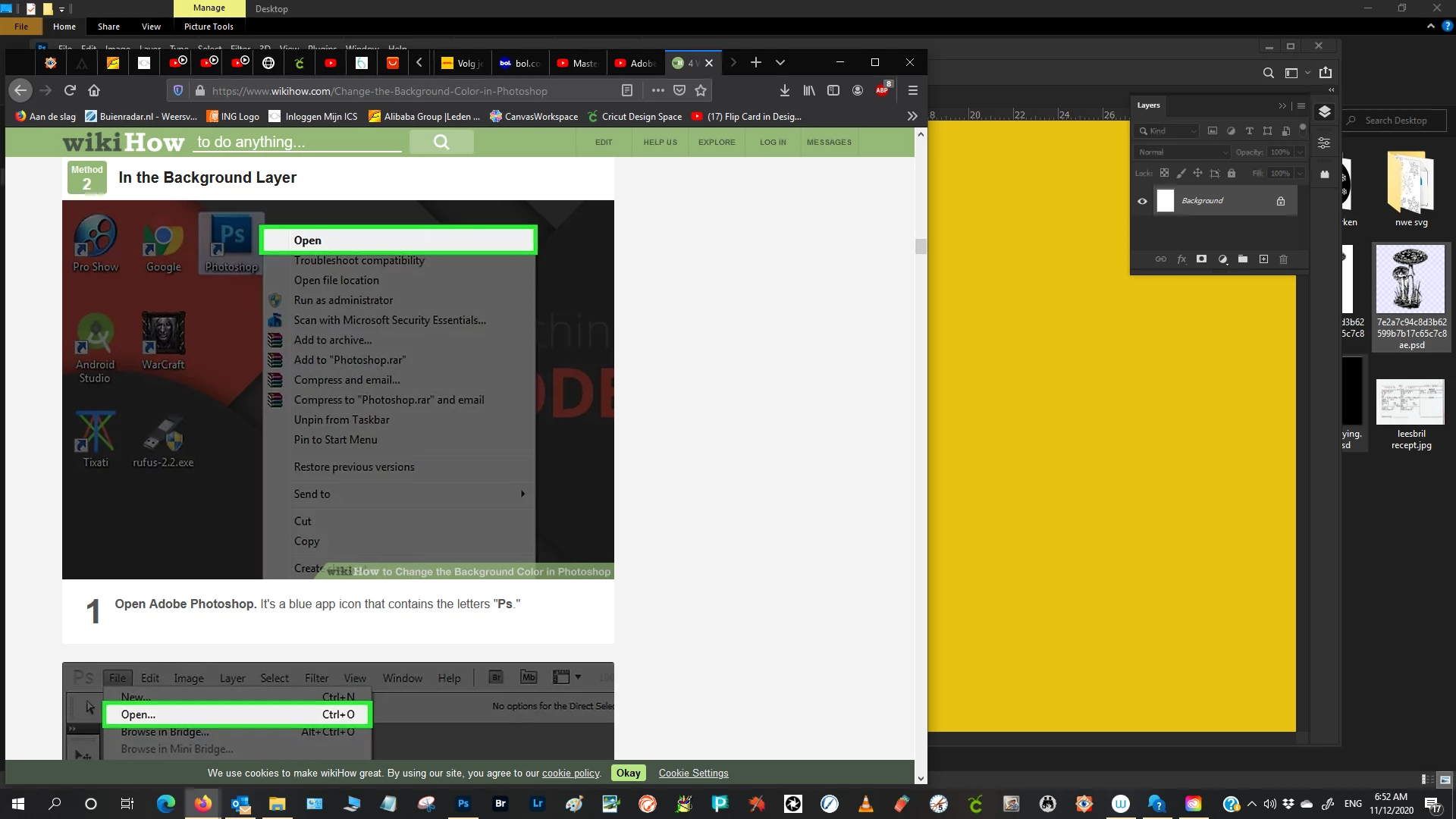Create a new layer in Layers panel
Viewport: 1456px width, 819px height.
[1263, 259]
